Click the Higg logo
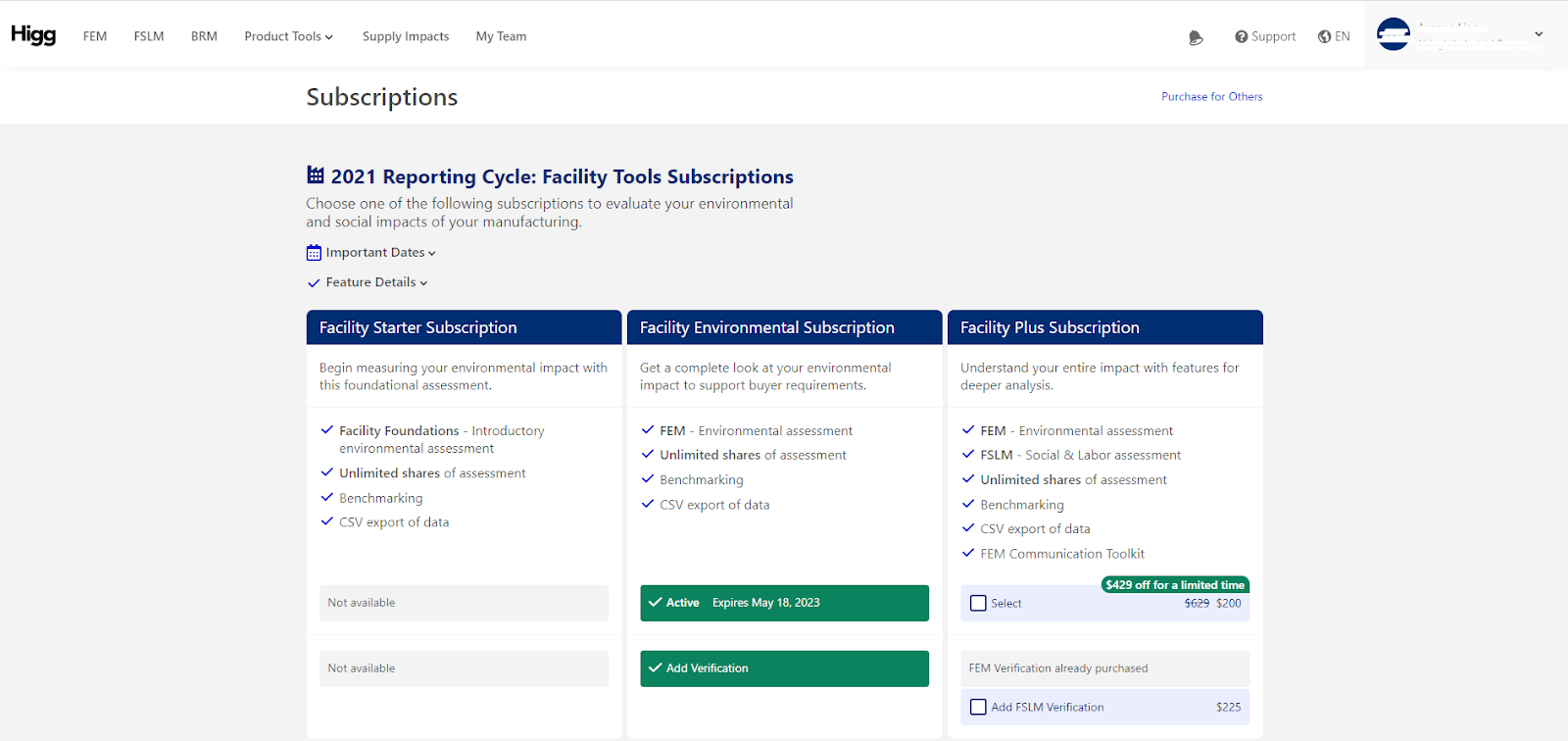This screenshot has height=741, width=1568. pyautogui.click(x=33, y=35)
